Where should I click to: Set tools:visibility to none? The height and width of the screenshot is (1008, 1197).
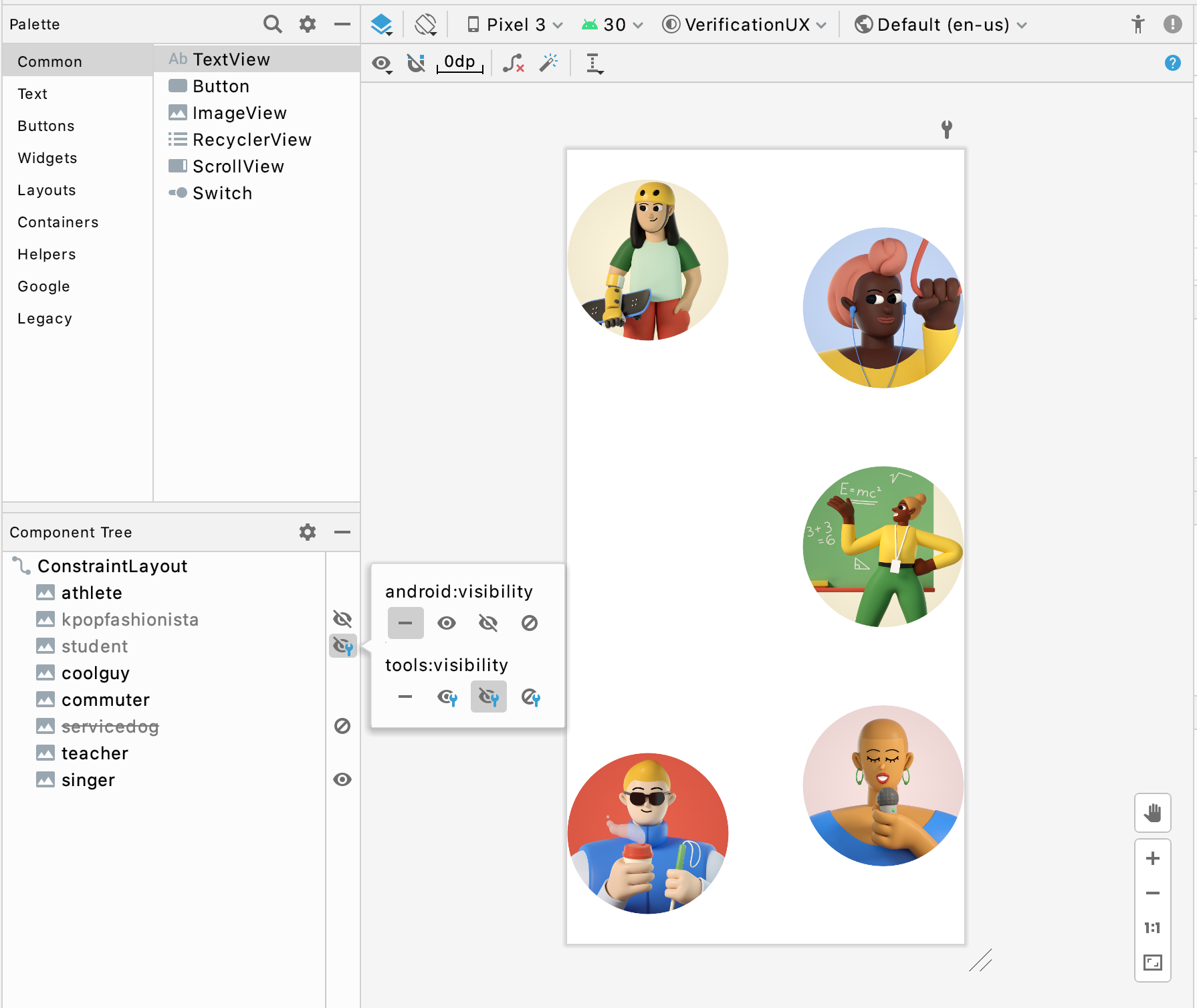(405, 697)
